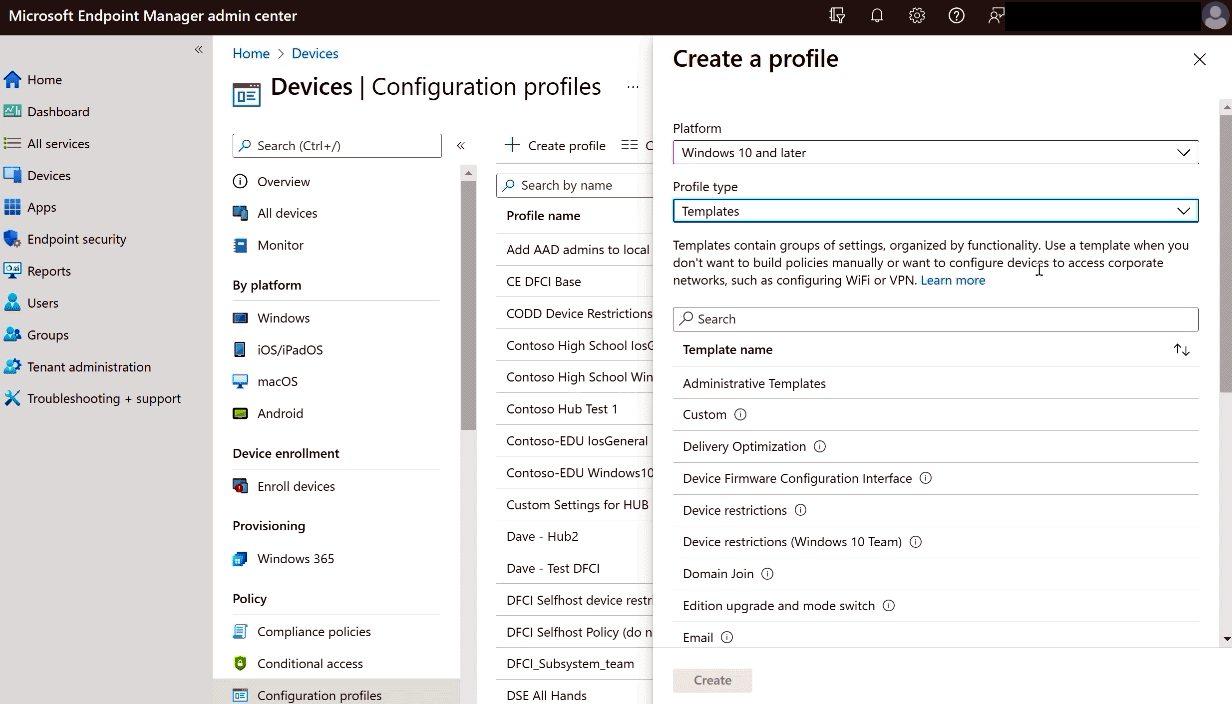Viewport: 1232px width, 704px height.
Task: Open the Profile type Templates dropdown
Action: tap(935, 211)
